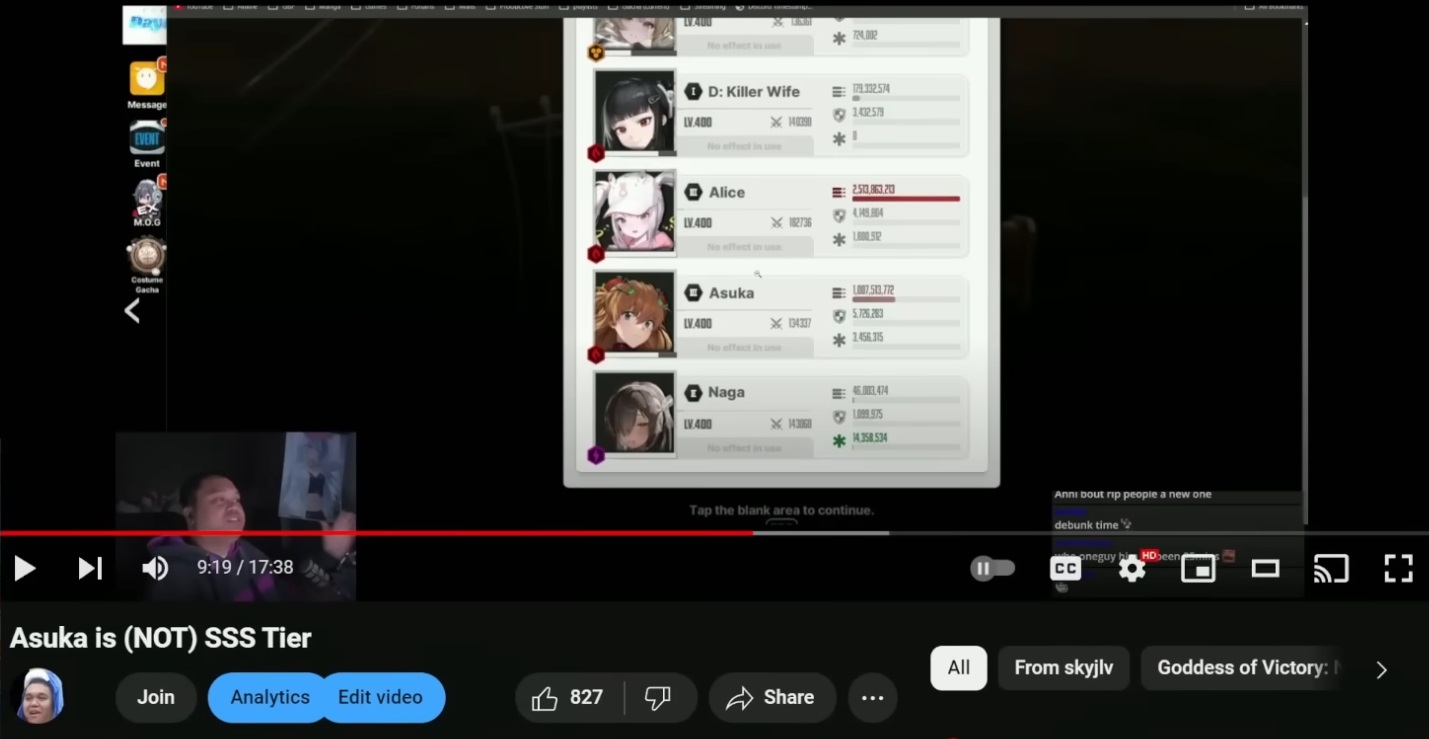Enter fullscreen mode
Viewport: 1429px width, 739px height.
(1398, 568)
